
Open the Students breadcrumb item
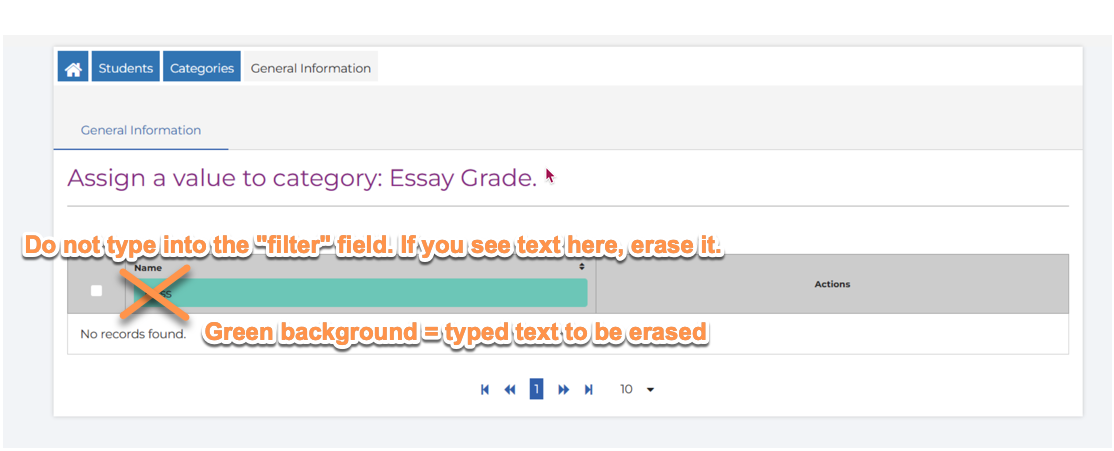[125, 67]
